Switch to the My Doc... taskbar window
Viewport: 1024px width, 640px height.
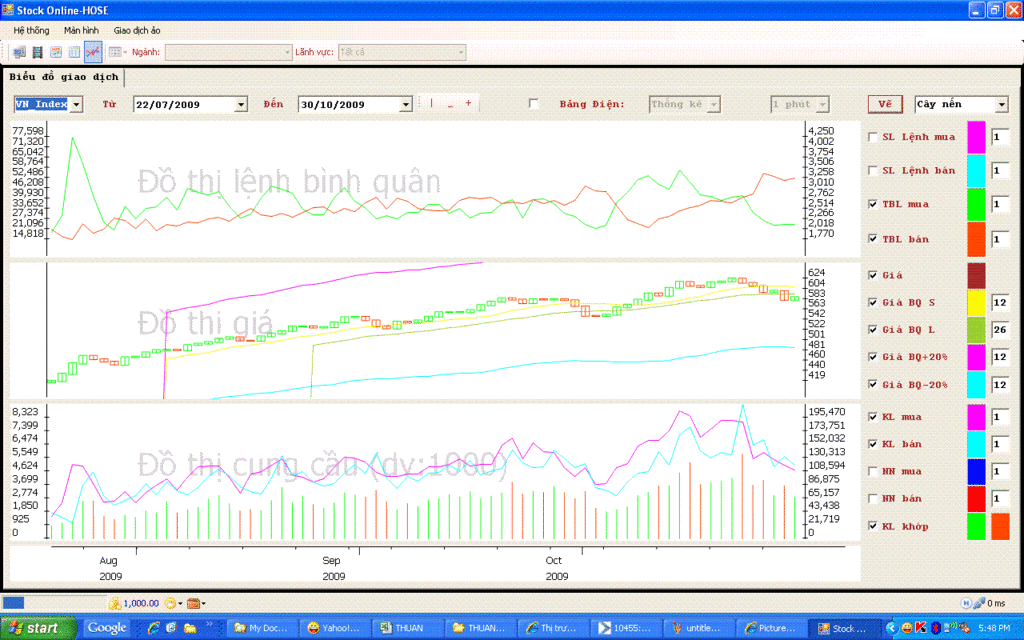261,628
